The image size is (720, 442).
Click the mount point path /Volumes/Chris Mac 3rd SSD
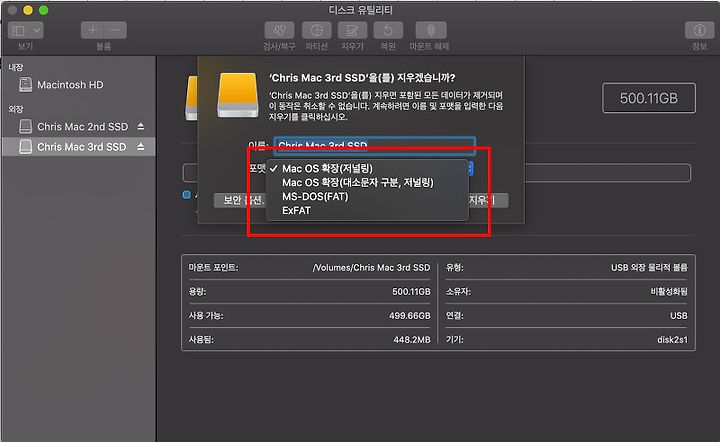pos(371,268)
